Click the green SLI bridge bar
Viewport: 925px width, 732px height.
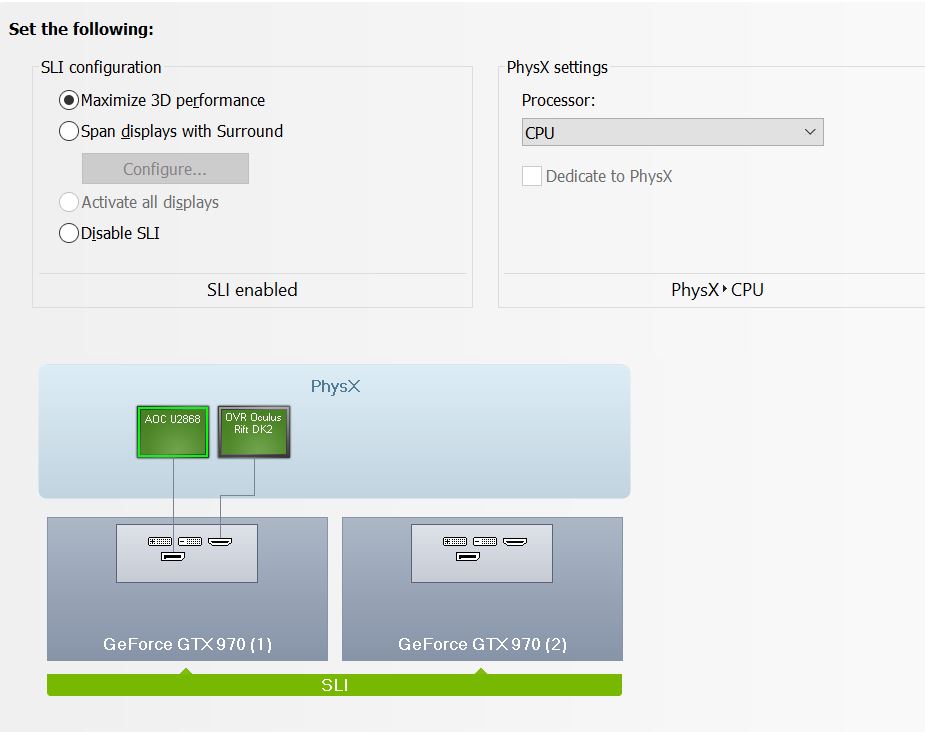pos(334,685)
